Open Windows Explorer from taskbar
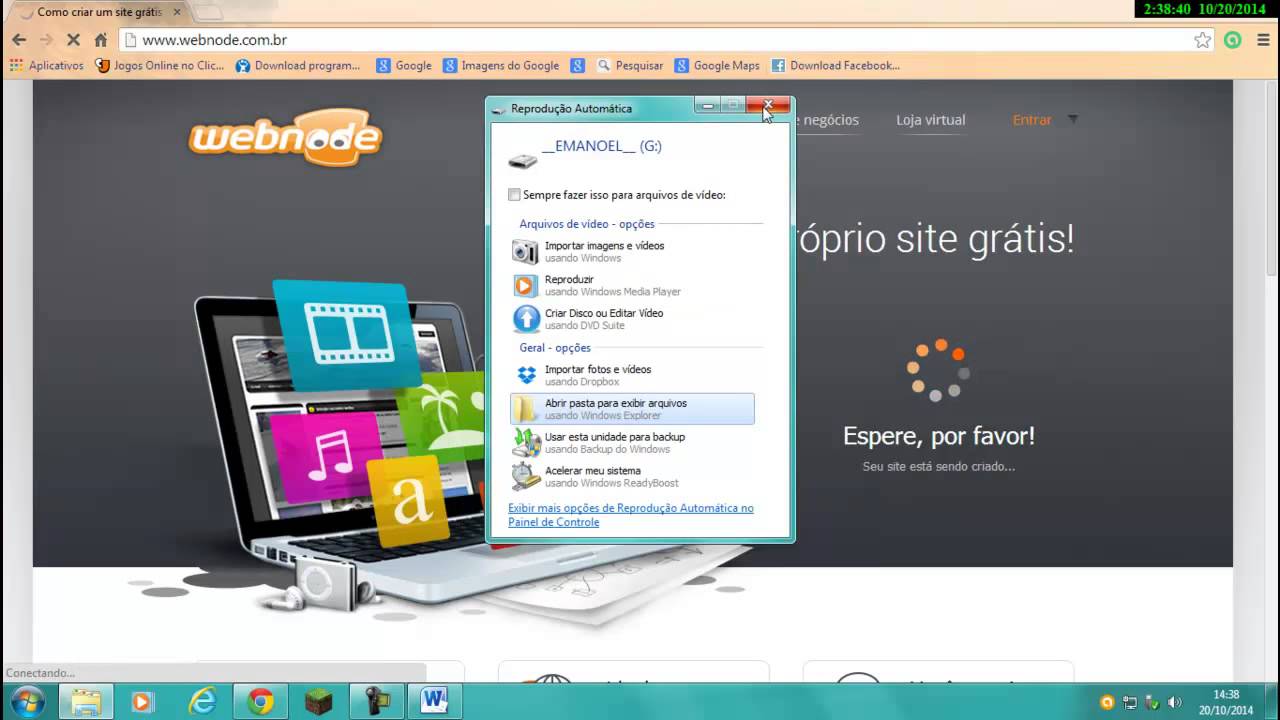1280x720 pixels. point(86,702)
